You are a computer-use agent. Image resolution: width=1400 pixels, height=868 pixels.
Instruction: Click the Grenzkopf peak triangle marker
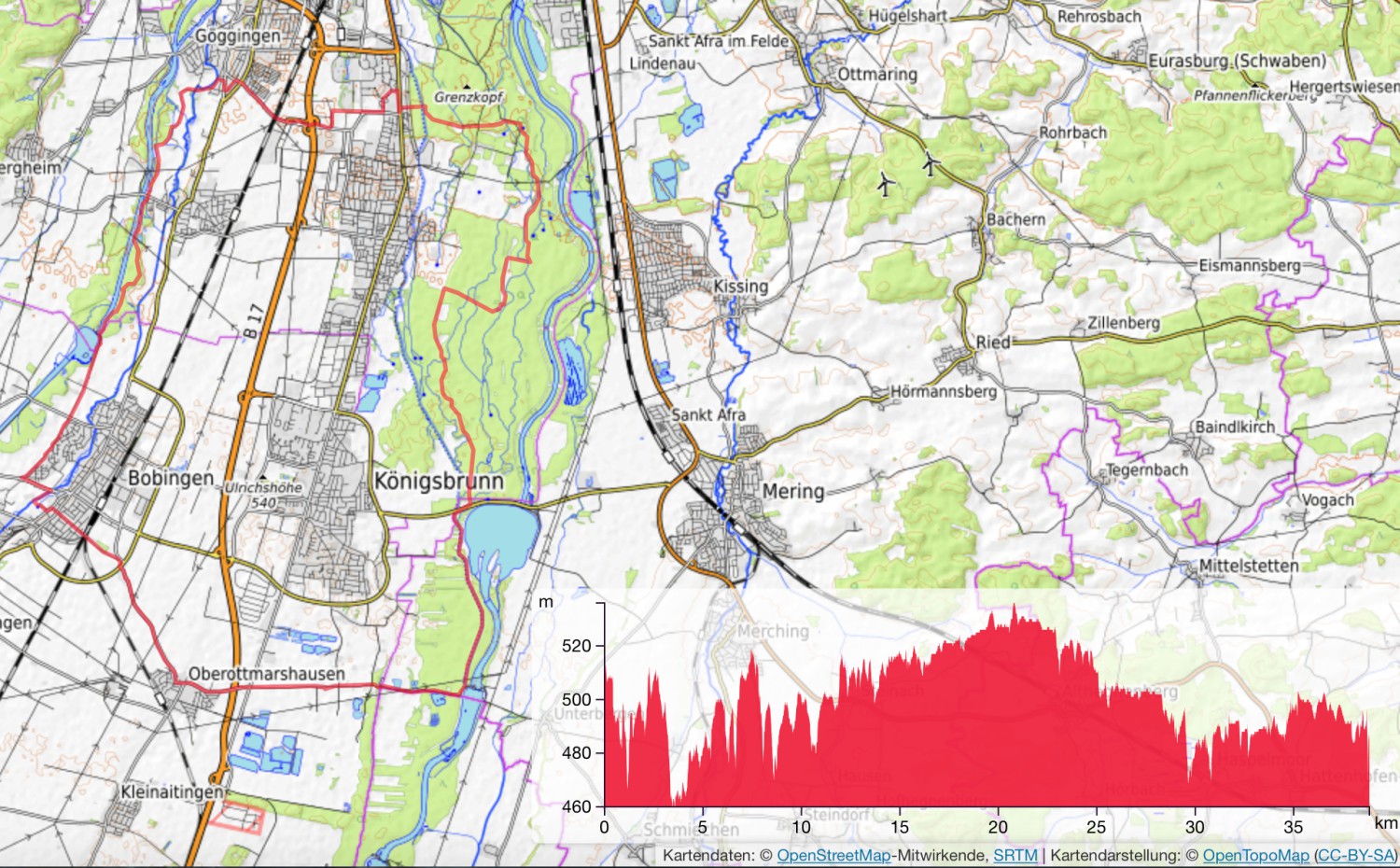[464, 87]
